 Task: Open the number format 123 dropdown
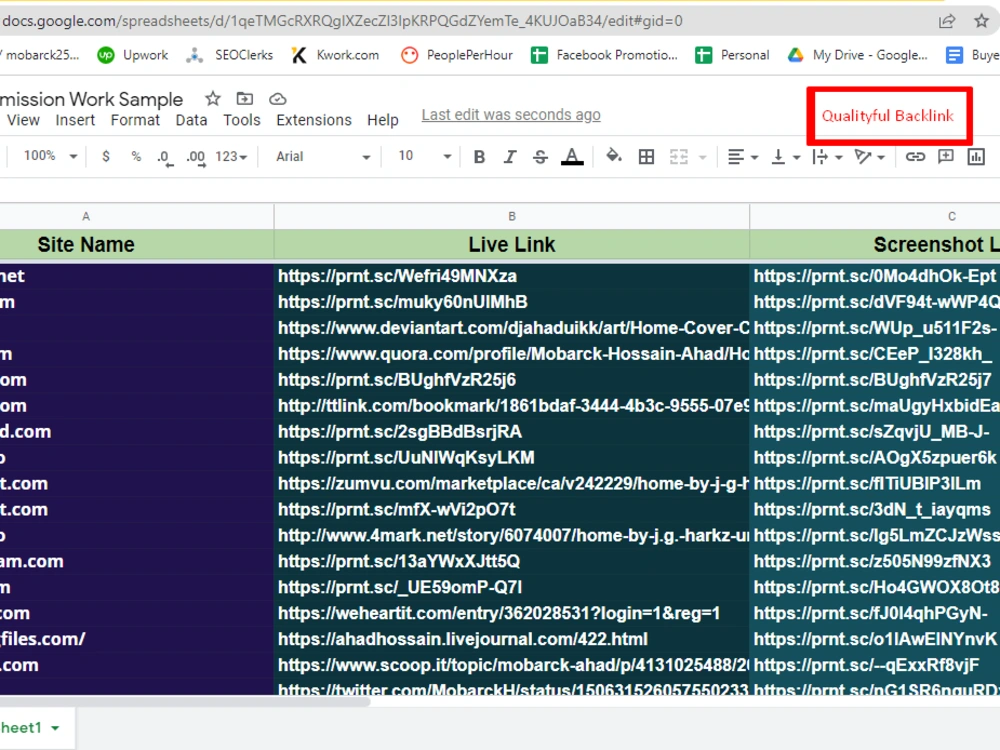[231, 156]
